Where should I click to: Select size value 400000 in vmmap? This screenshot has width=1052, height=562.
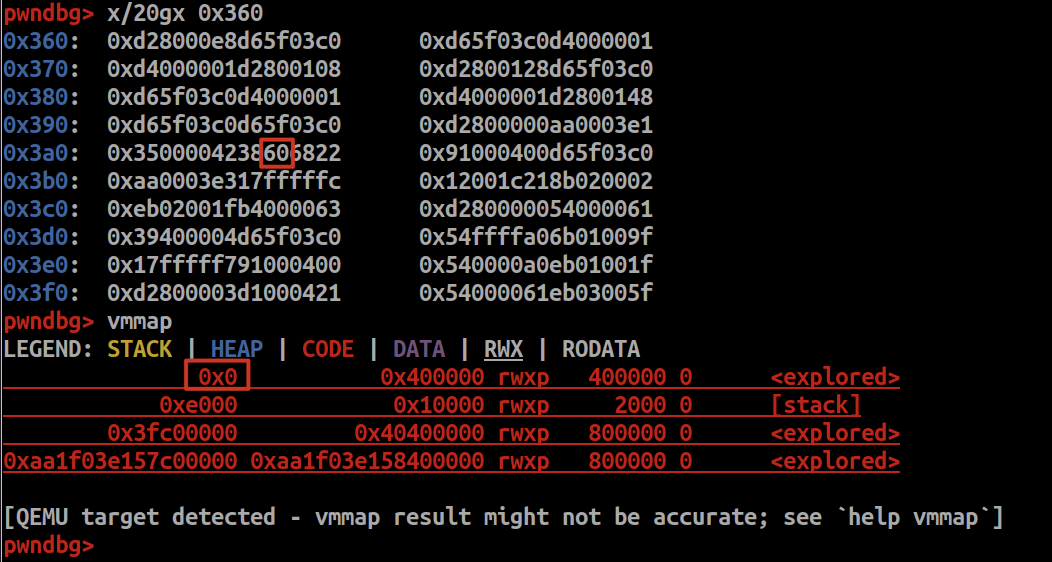[627, 377]
